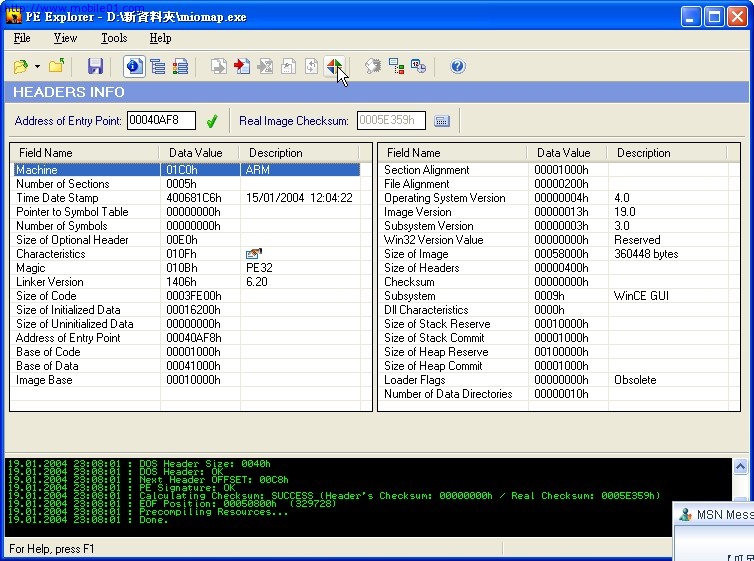Select the Size of Optional Header row
Image resolution: width=754 pixels, height=561 pixels.
click(187, 239)
